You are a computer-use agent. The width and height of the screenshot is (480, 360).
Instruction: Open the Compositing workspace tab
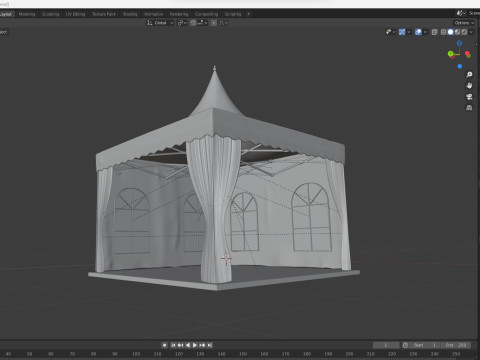click(206, 14)
